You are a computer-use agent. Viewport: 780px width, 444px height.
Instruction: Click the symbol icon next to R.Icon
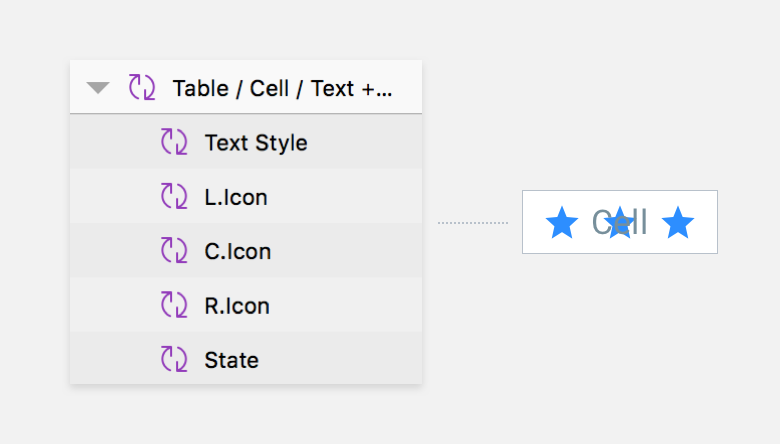click(x=174, y=305)
